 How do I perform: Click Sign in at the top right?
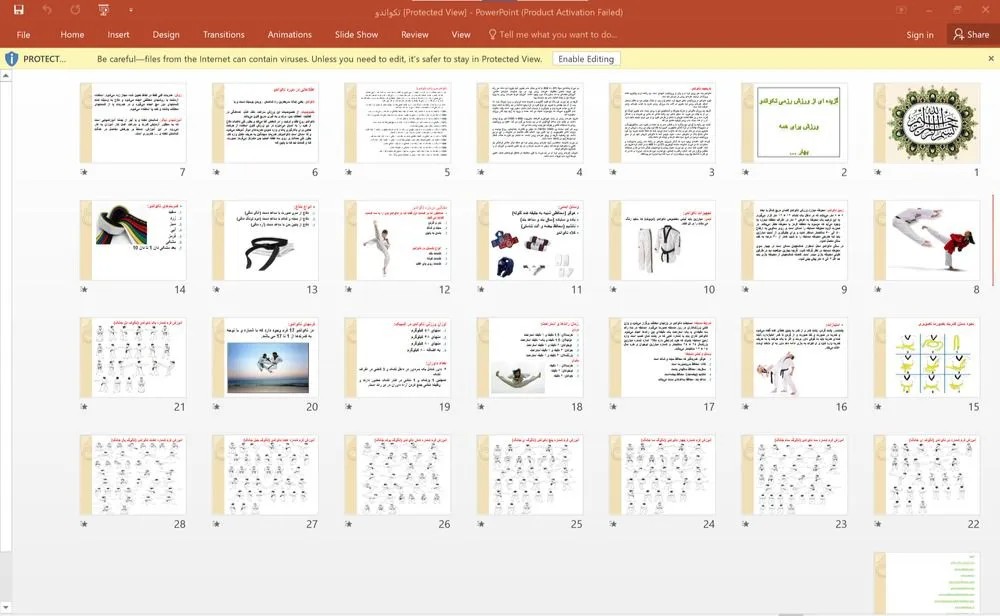[920, 34]
